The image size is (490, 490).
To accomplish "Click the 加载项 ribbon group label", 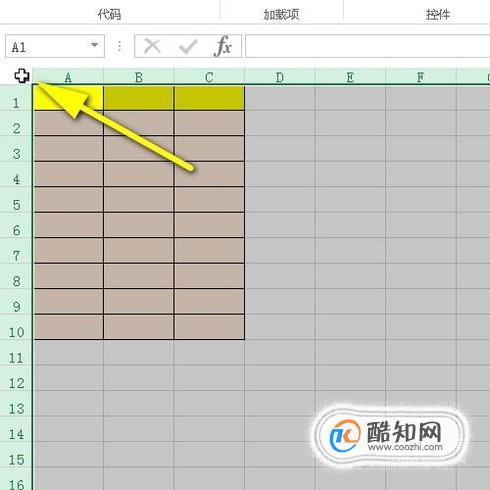I will [281, 14].
